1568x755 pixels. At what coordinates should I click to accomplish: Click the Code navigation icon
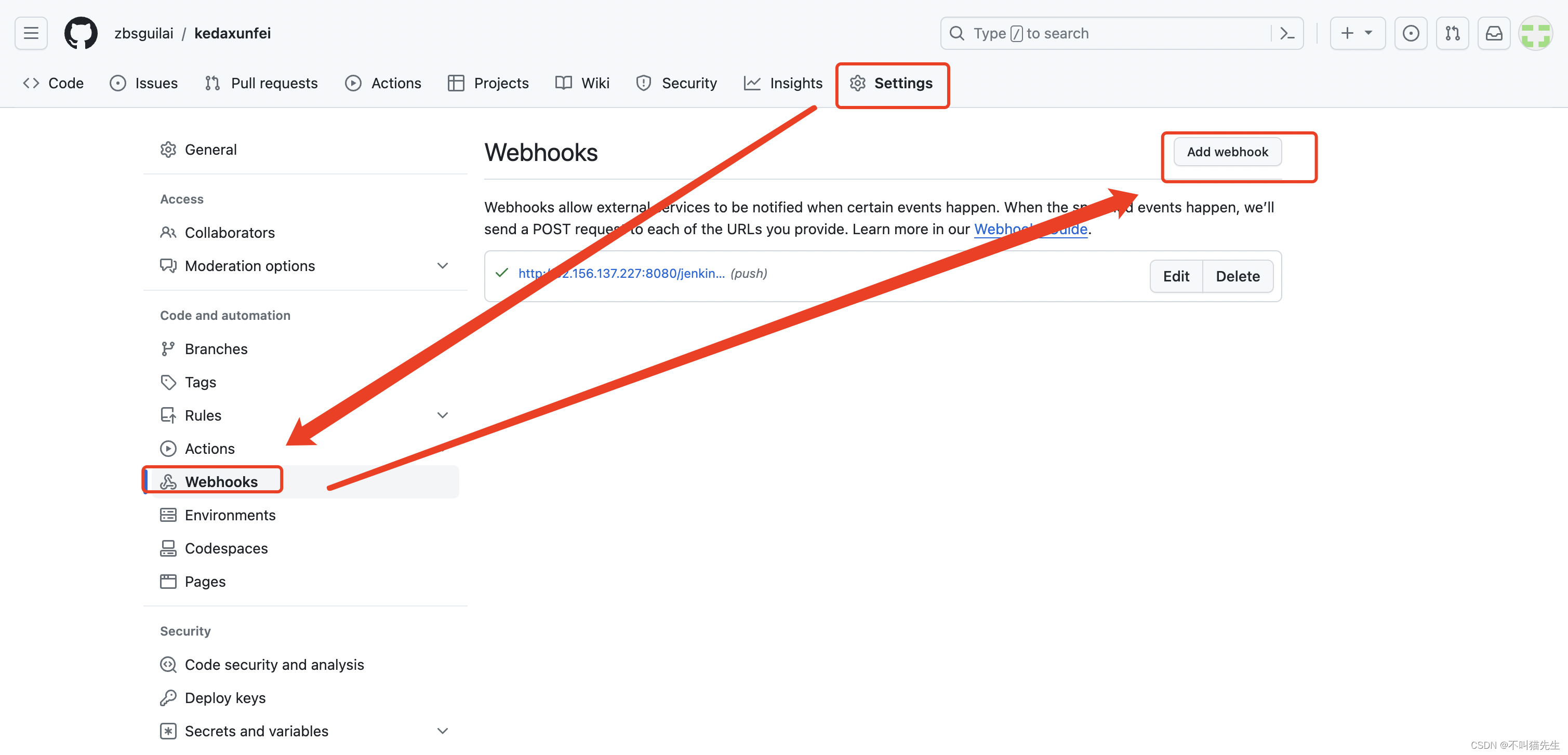pos(31,83)
